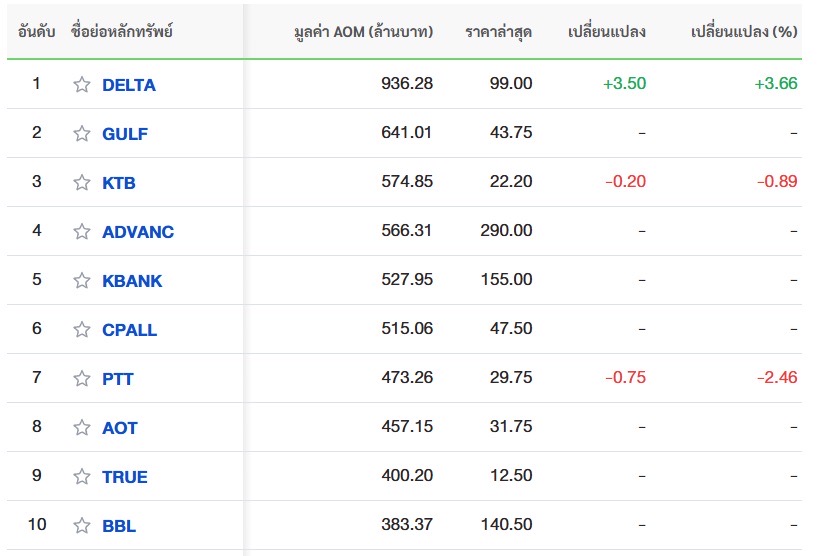Star the AOT stock row
The height and width of the screenshot is (556, 822).
81,428
